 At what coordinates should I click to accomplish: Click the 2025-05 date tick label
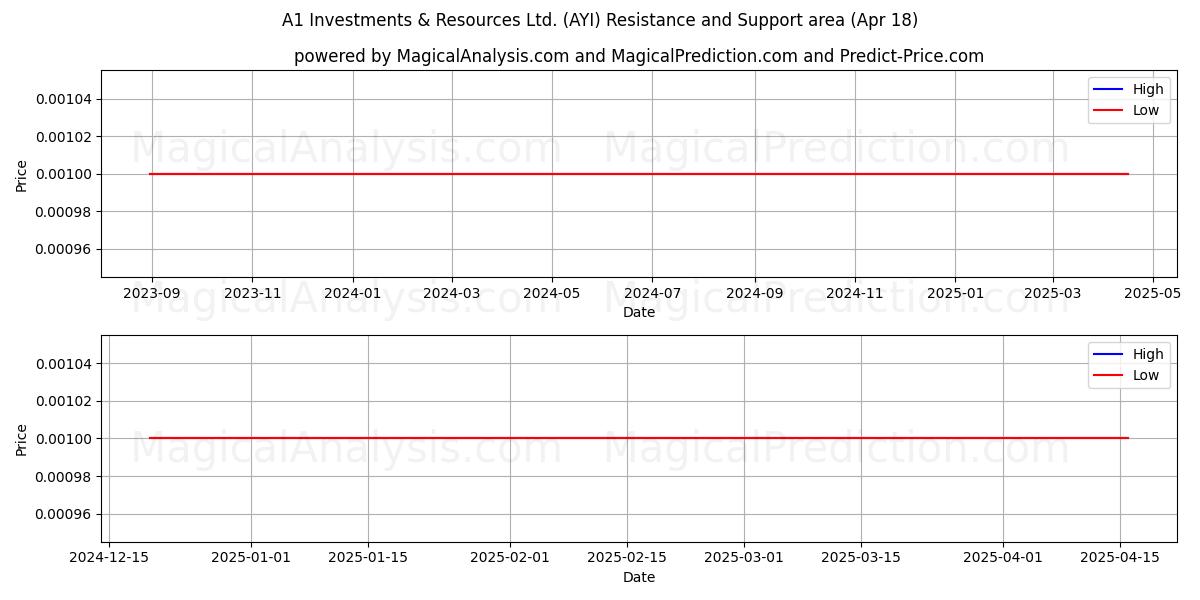click(1153, 293)
